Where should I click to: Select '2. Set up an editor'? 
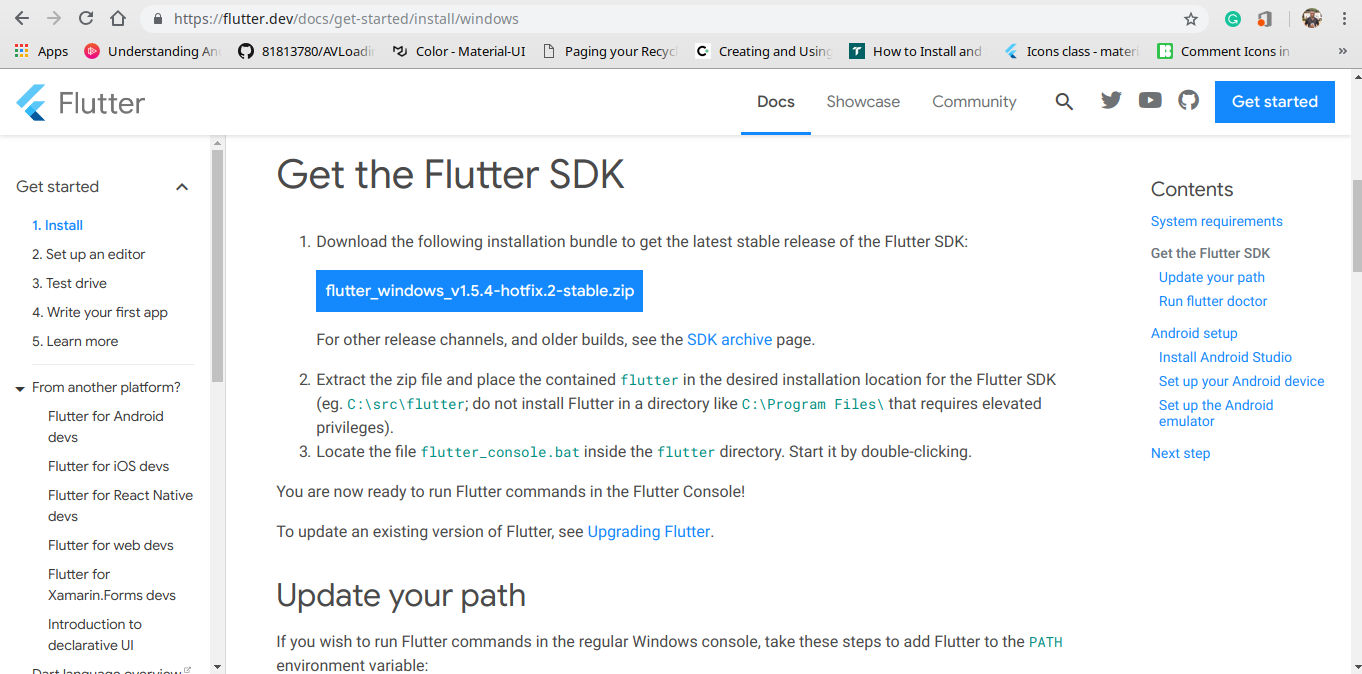coord(89,254)
